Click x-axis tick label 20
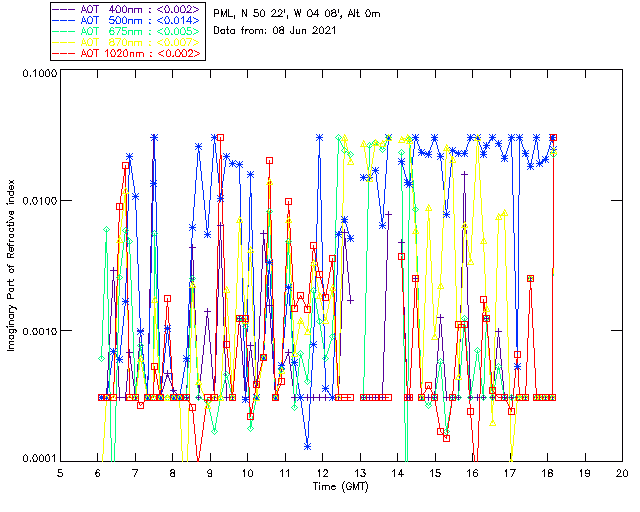Screen dimensions: 640x512 point(622,473)
